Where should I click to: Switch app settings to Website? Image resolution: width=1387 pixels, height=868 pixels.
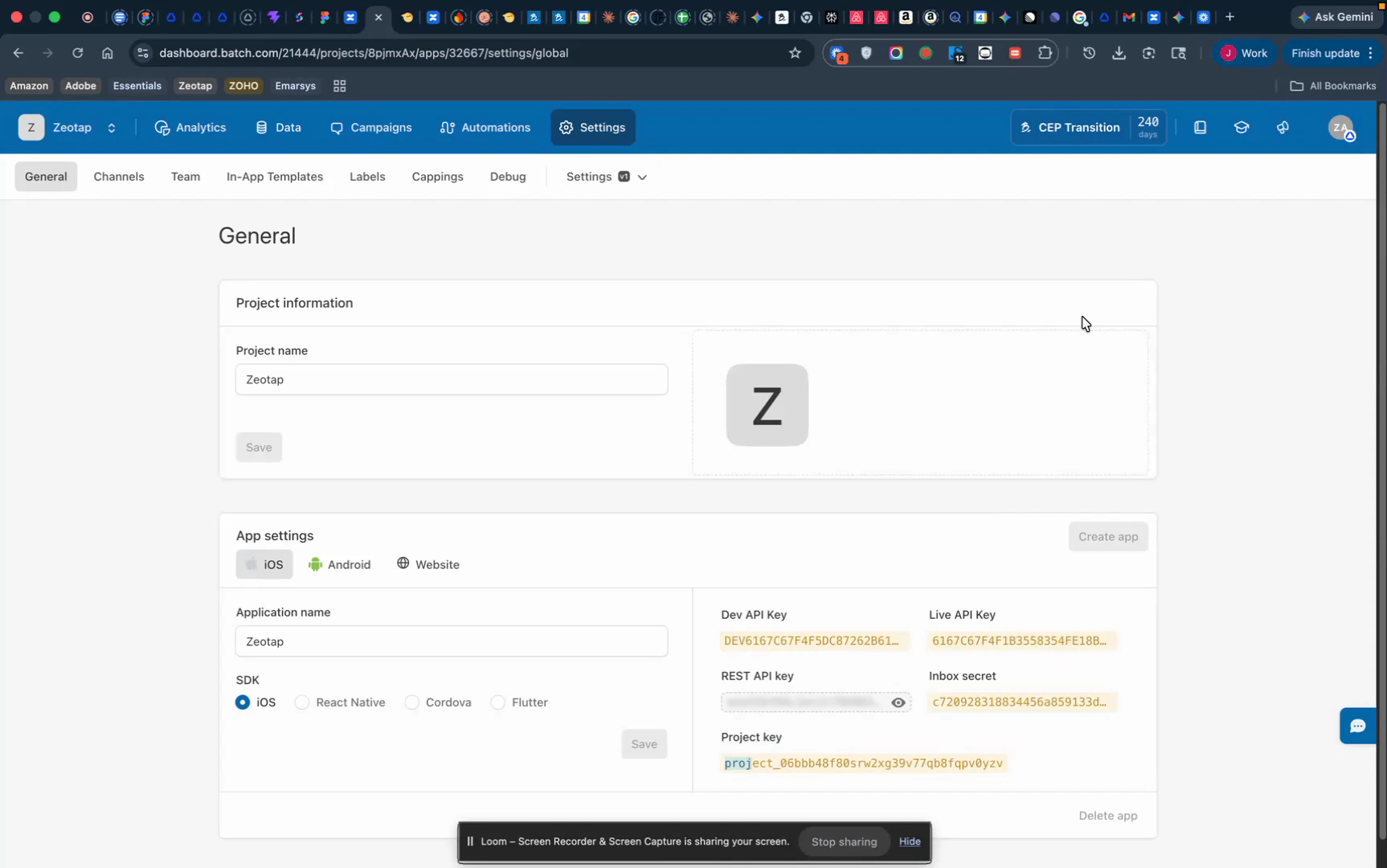point(428,565)
